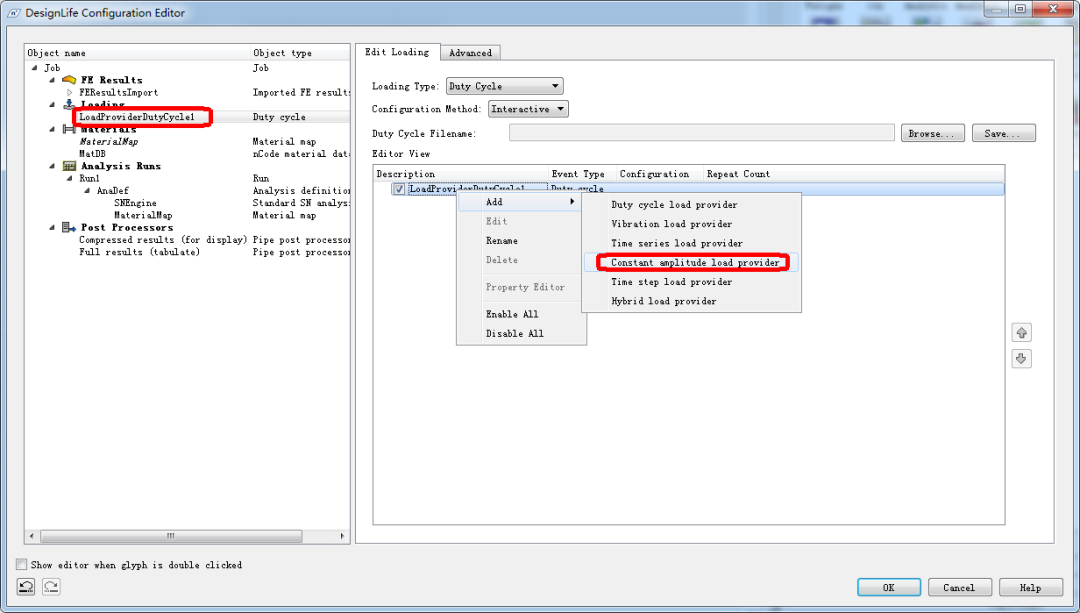Viewport: 1080px width, 613px height.
Task: Click the Loading node icon in tree
Action: pyautogui.click(x=69, y=103)
